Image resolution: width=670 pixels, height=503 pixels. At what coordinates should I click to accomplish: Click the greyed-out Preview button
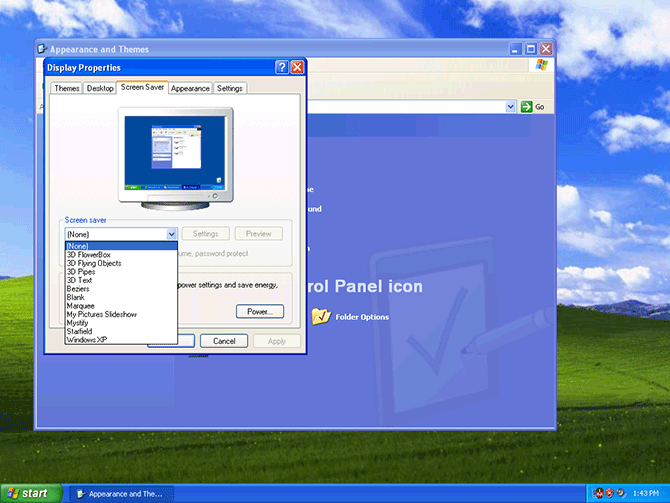point(259,234)
